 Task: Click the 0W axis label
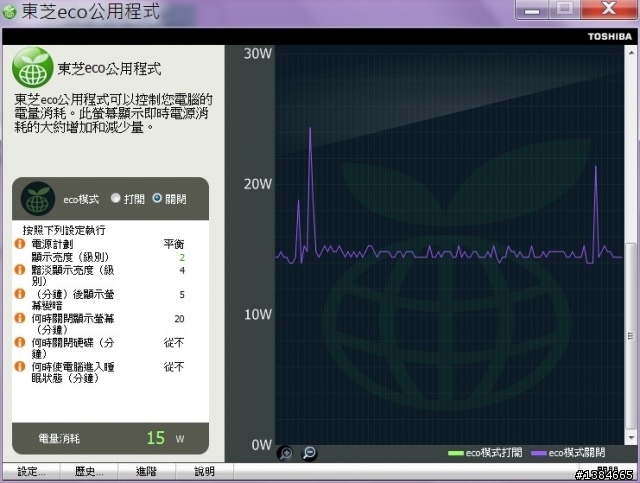click(x=262, y=445)
